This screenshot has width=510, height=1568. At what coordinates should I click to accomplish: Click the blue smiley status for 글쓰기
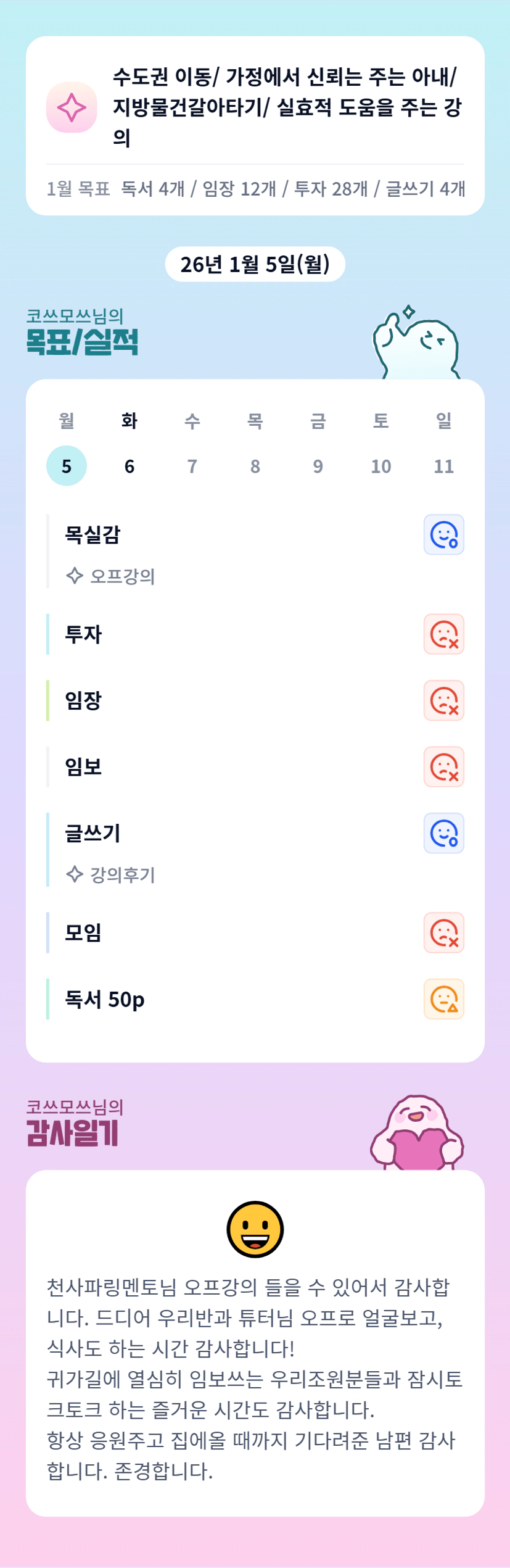pos(443,833)
